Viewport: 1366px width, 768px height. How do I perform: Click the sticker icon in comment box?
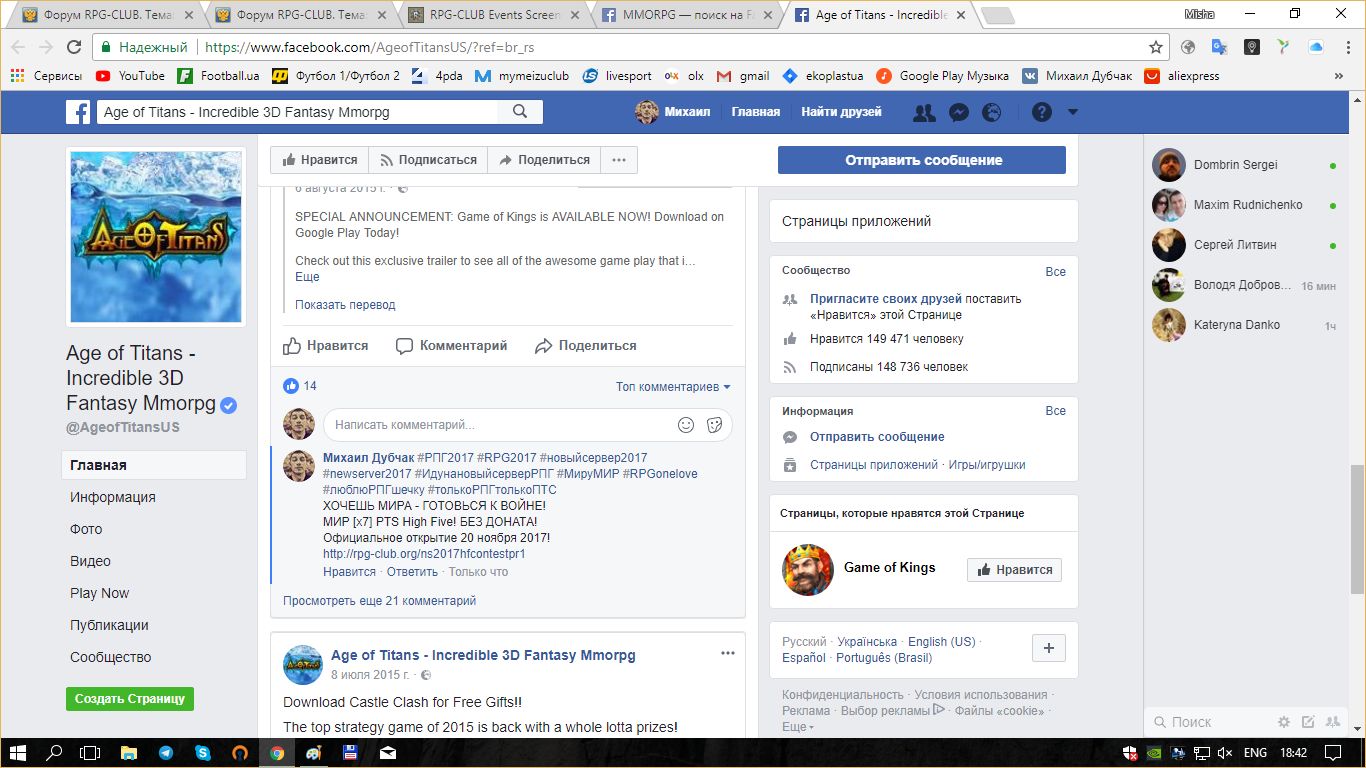[714, 425]
